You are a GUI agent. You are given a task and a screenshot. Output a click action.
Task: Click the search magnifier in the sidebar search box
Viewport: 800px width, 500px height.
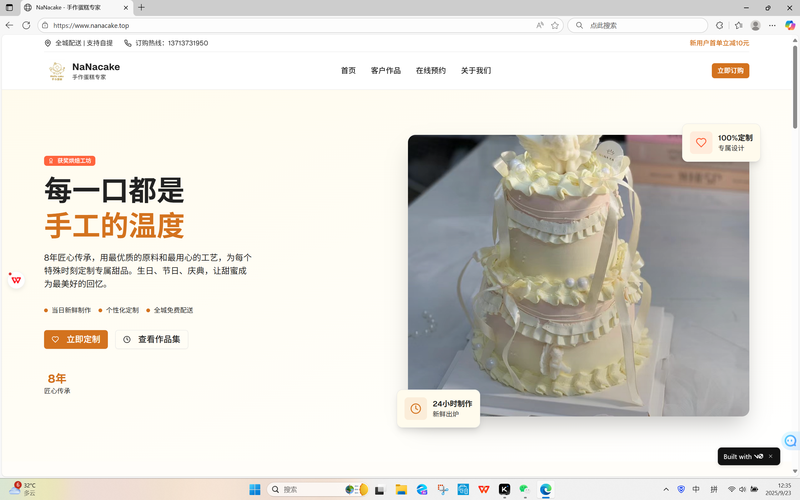[579, 25]
